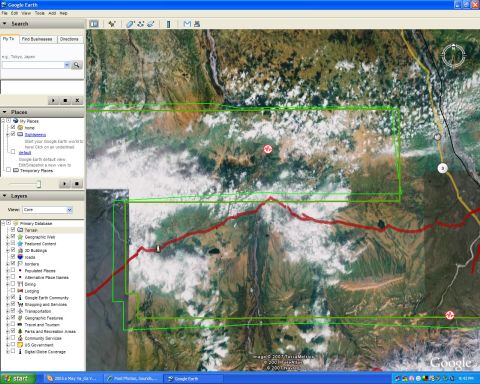Toggle the Google Earth Community layer checkbox
The height and width of the screenshot is (384, 480).
click(x=13, y=297)
